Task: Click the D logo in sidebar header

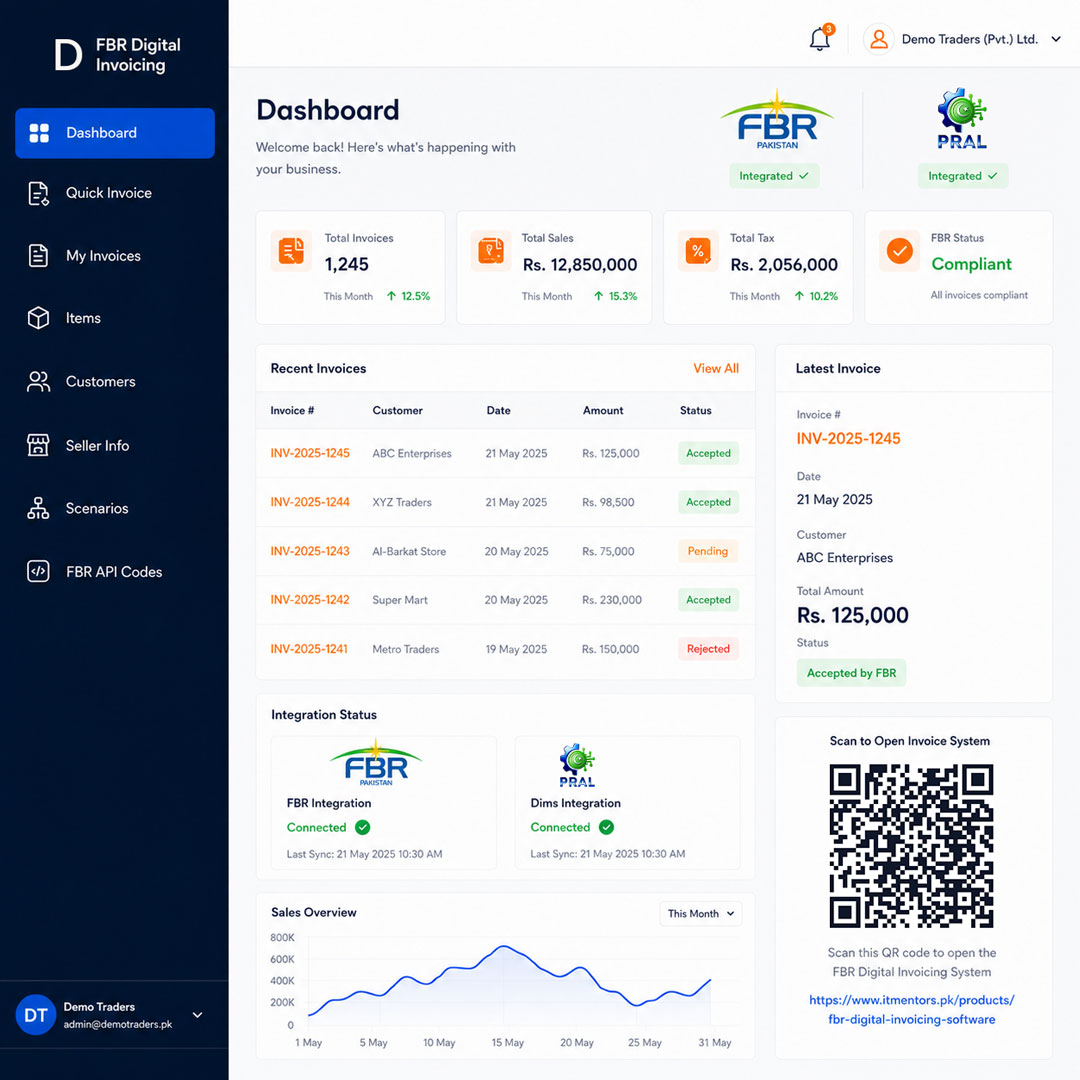Action: point(68,54)
